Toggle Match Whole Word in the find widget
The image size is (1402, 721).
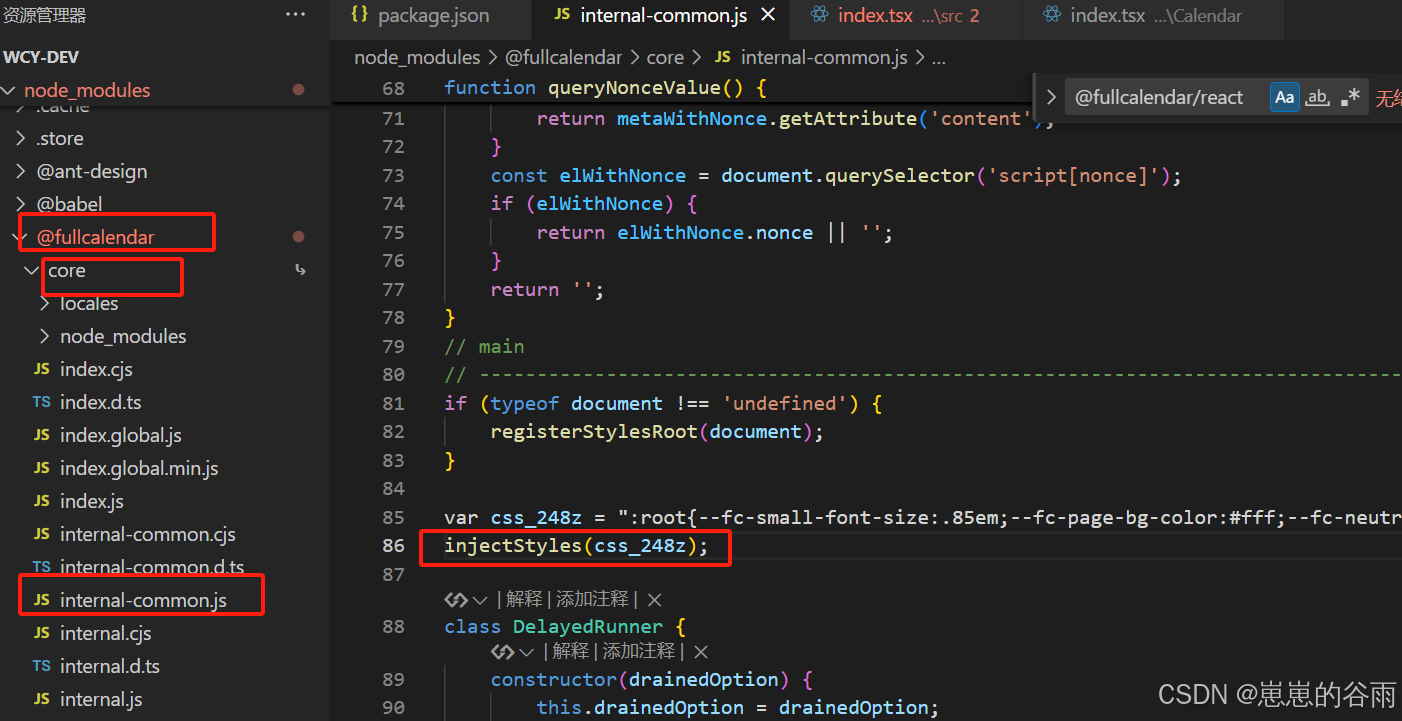(x=1318, y=97)
